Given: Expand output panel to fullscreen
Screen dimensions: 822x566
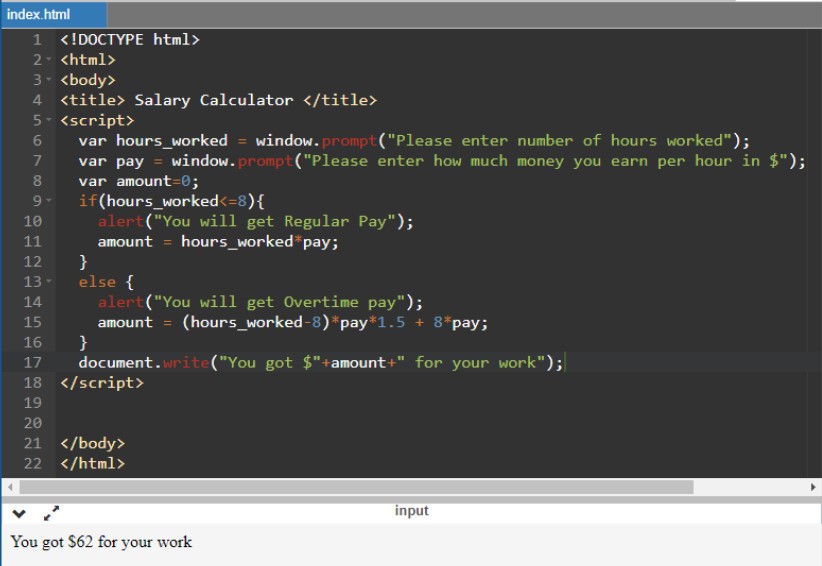Looking at the screenshot, I should point(52,514).
